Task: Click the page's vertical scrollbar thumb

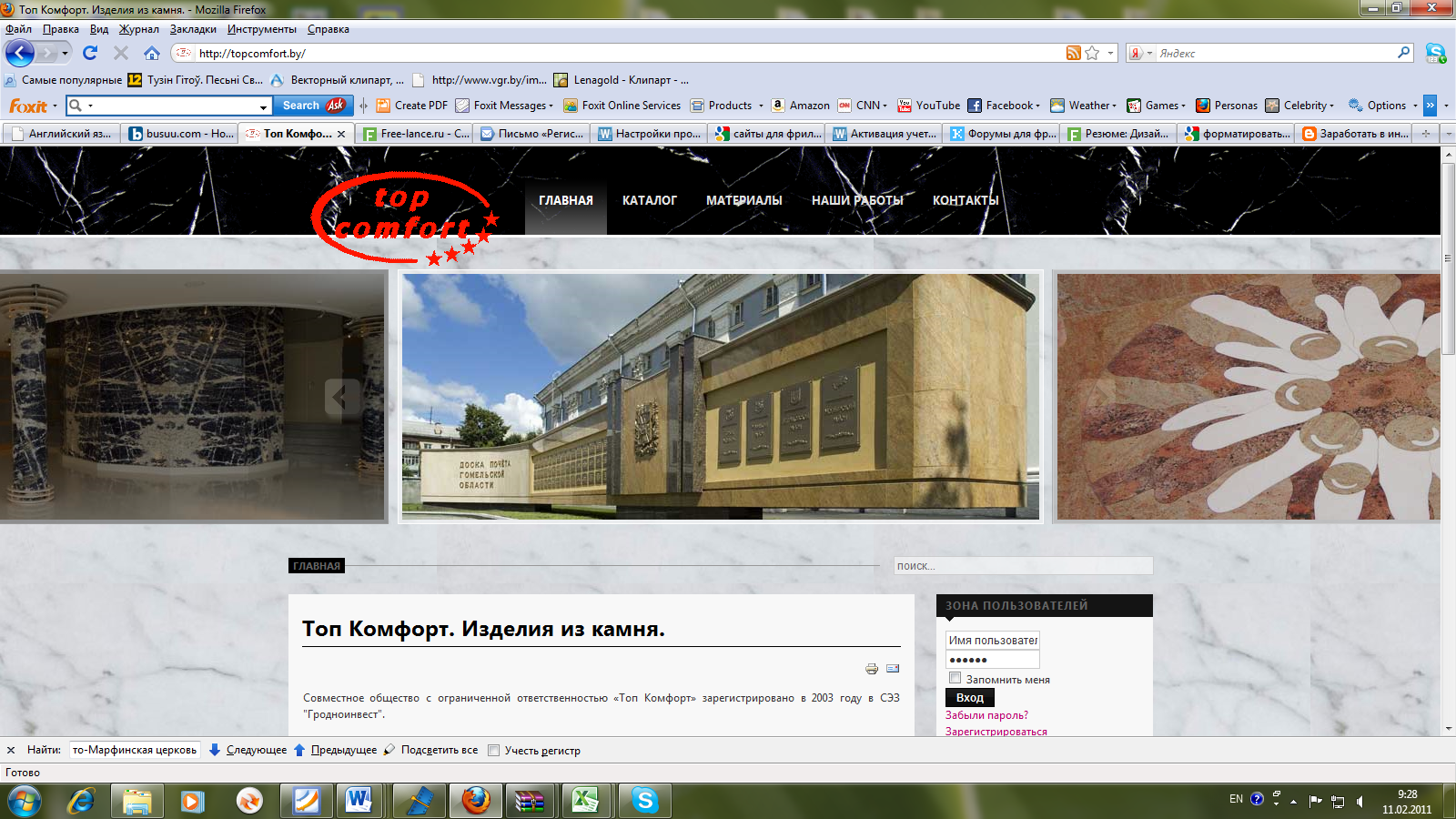Action: coord(1448,259)
